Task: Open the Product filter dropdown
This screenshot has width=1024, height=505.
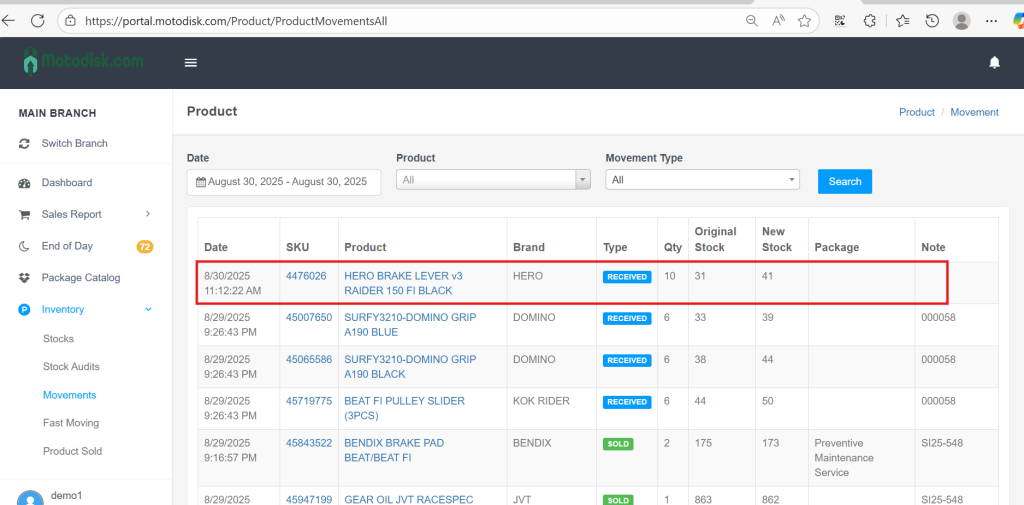Action: [493, 180]
